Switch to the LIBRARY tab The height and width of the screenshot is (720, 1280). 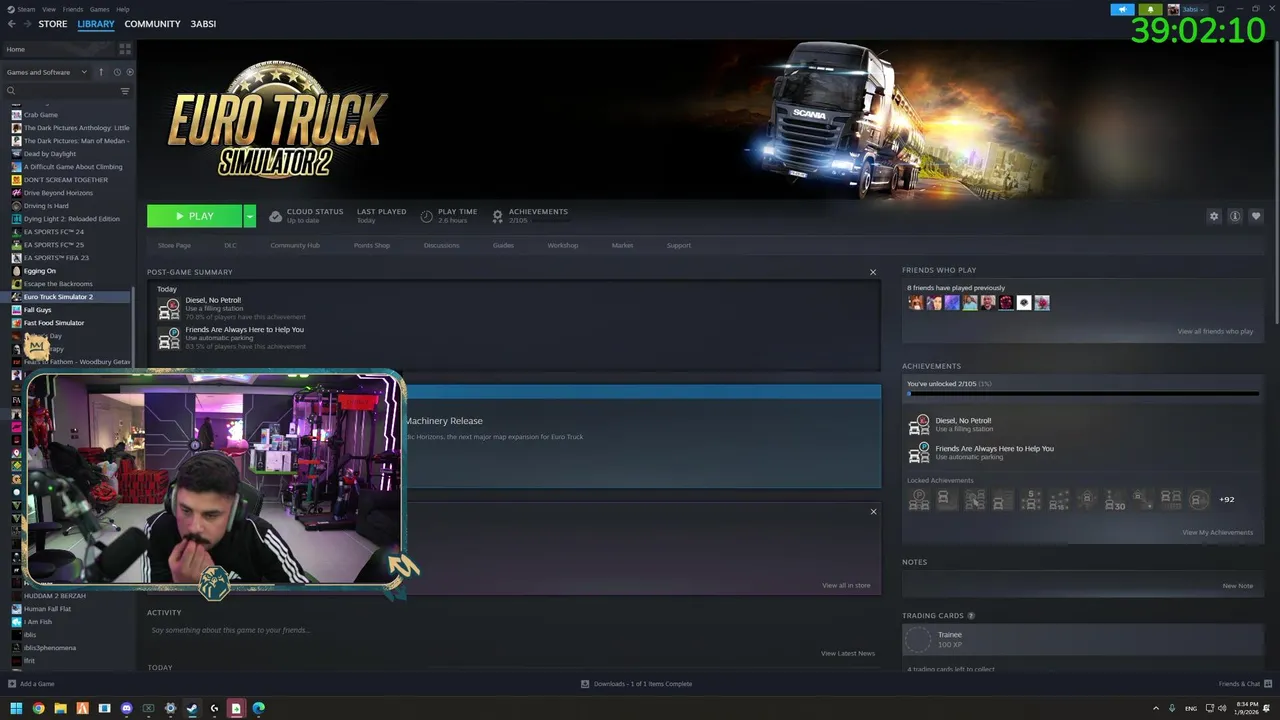[96, 24]
